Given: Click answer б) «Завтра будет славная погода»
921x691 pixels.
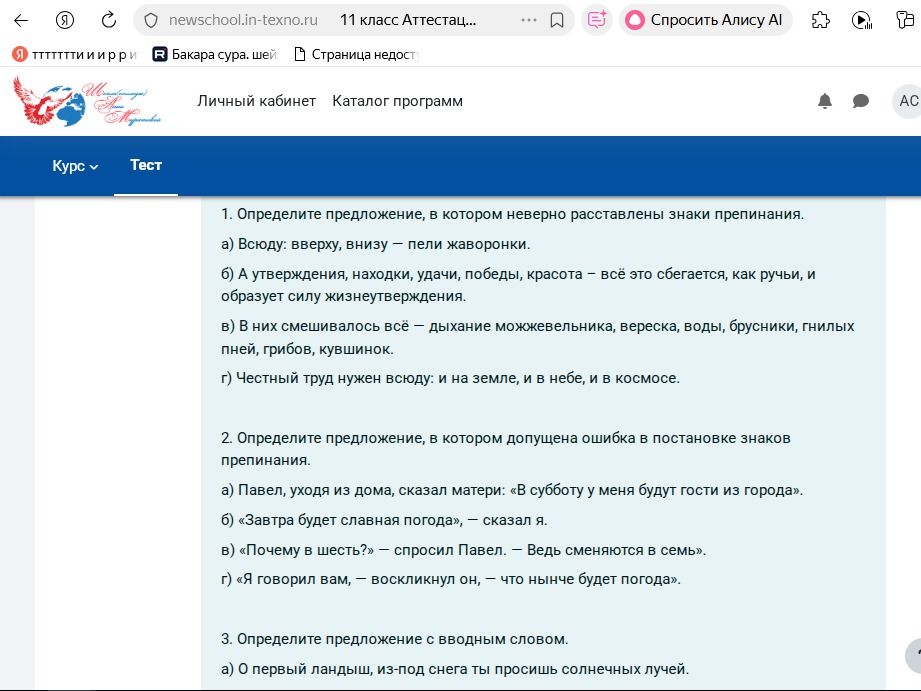Looking at the screenshot, I should point(384,520).
